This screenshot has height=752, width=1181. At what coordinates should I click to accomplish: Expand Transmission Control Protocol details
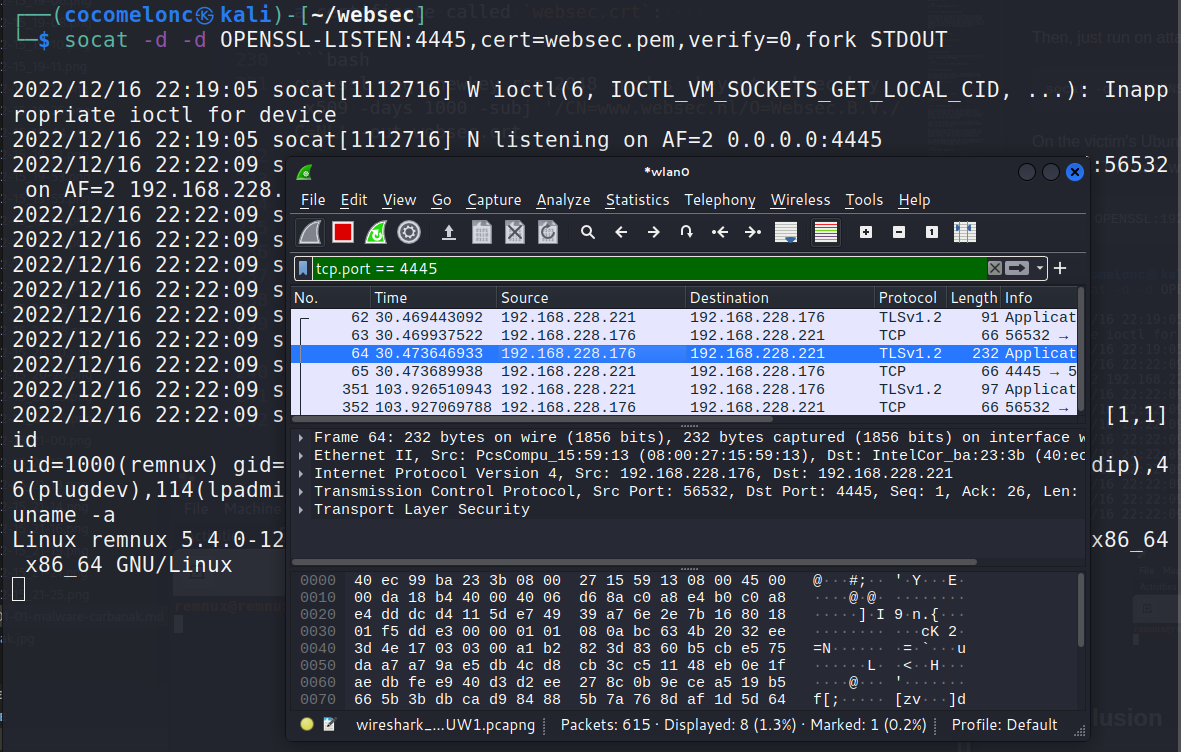pyautogui.click(x=301, y=492)
